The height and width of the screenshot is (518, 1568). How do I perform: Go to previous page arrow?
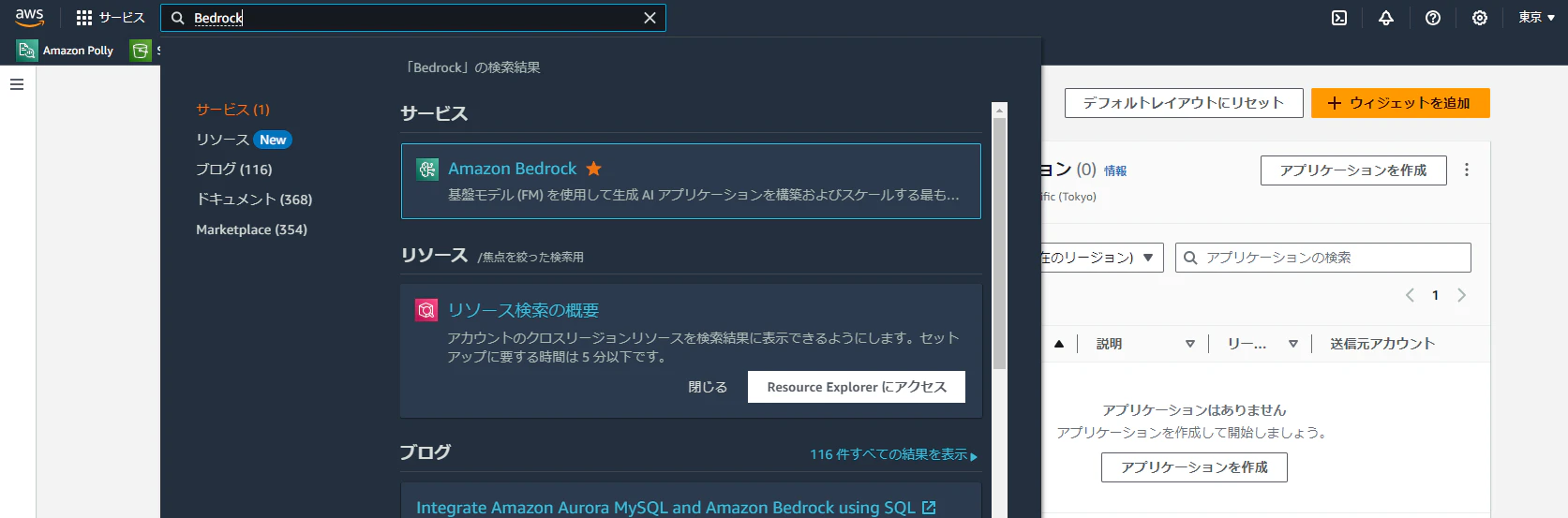coord(1410,295)
